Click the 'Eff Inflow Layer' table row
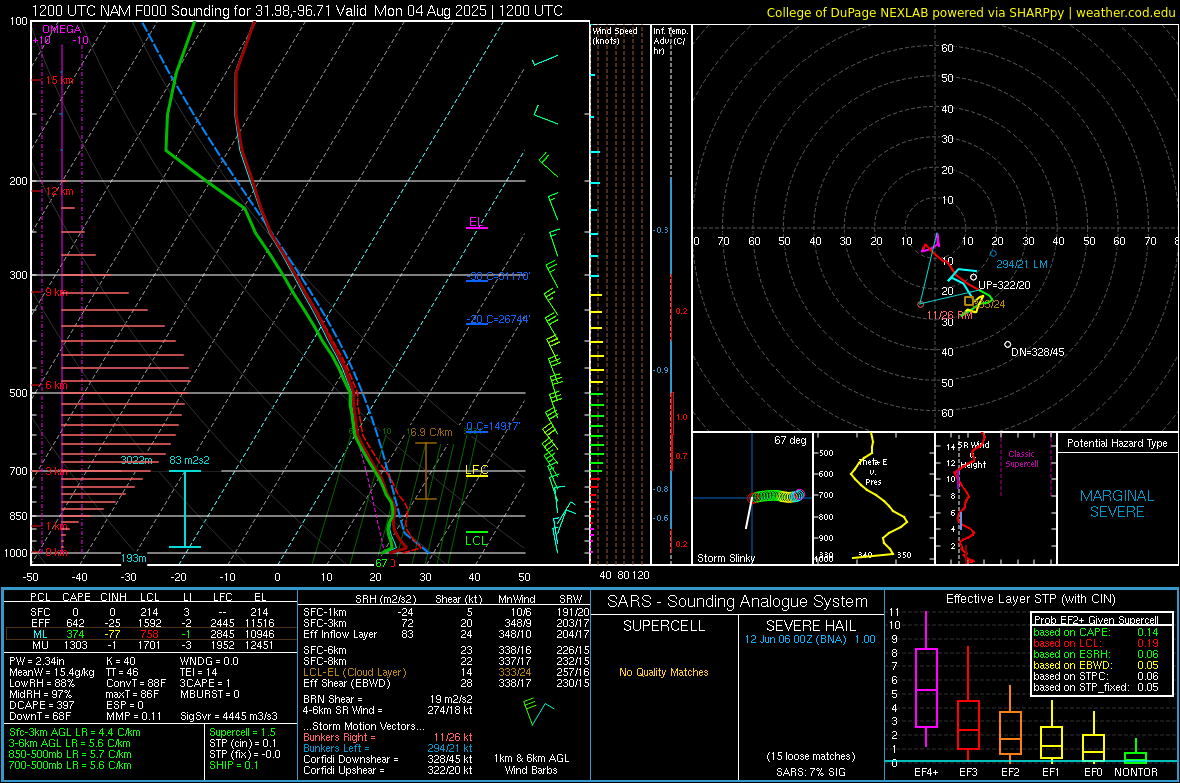 click(446, 634)
